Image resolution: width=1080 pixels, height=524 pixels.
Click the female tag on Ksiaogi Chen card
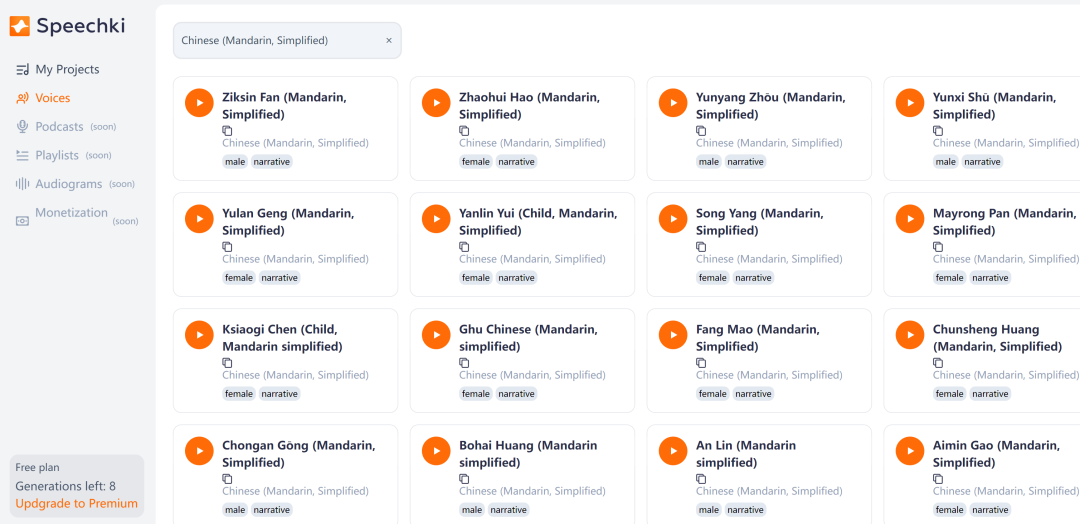tap(239, 394)
